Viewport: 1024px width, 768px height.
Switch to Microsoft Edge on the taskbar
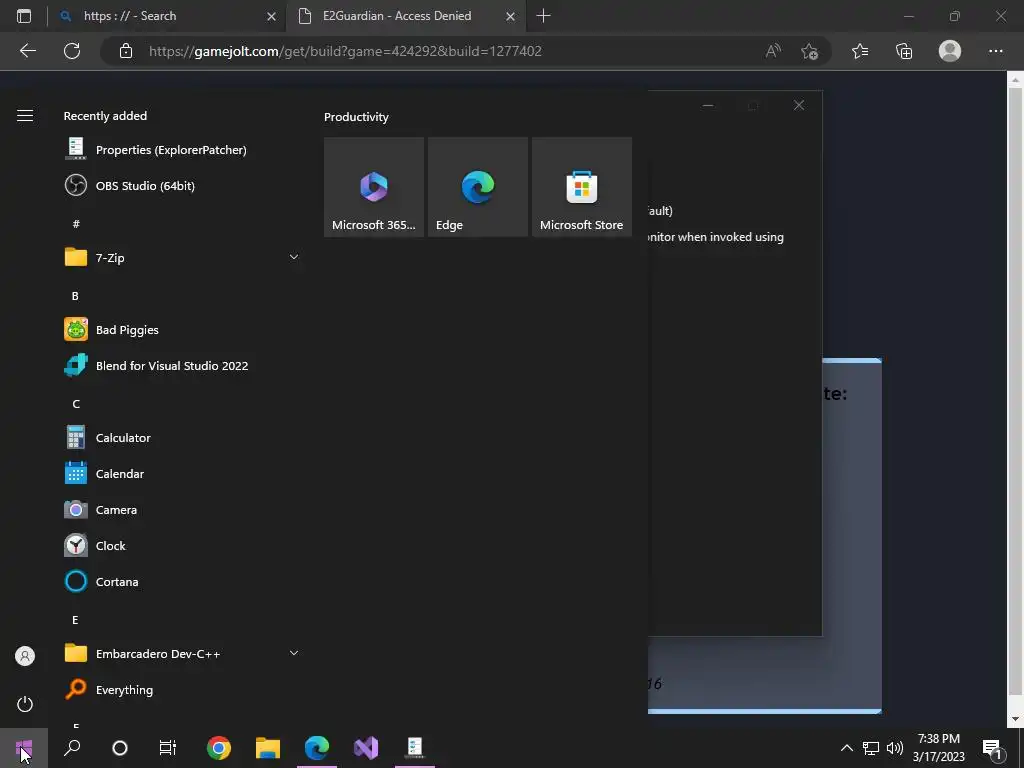(x=317, y=748)
